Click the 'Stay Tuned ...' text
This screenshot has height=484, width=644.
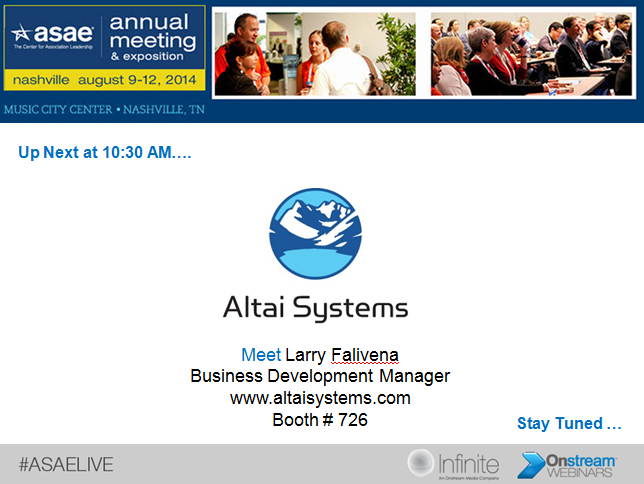coord(569,423)
